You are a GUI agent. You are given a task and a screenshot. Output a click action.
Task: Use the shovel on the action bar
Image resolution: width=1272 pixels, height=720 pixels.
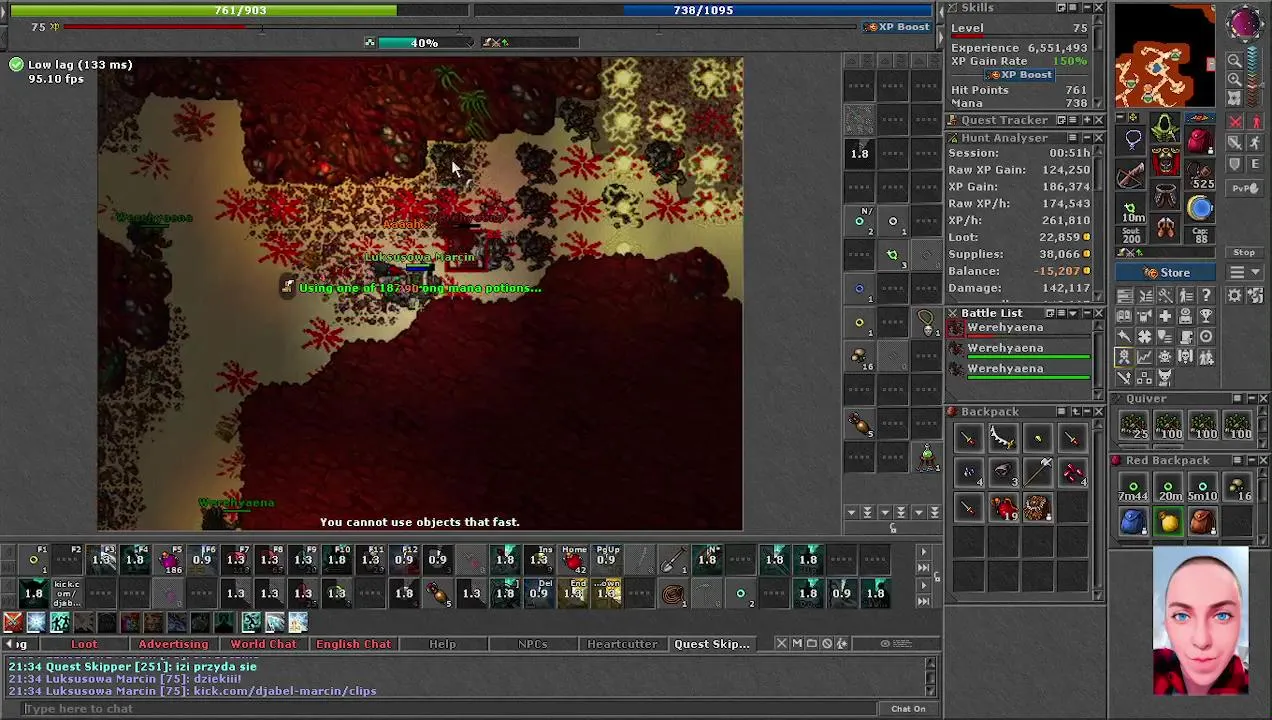(x=673, y=559)
